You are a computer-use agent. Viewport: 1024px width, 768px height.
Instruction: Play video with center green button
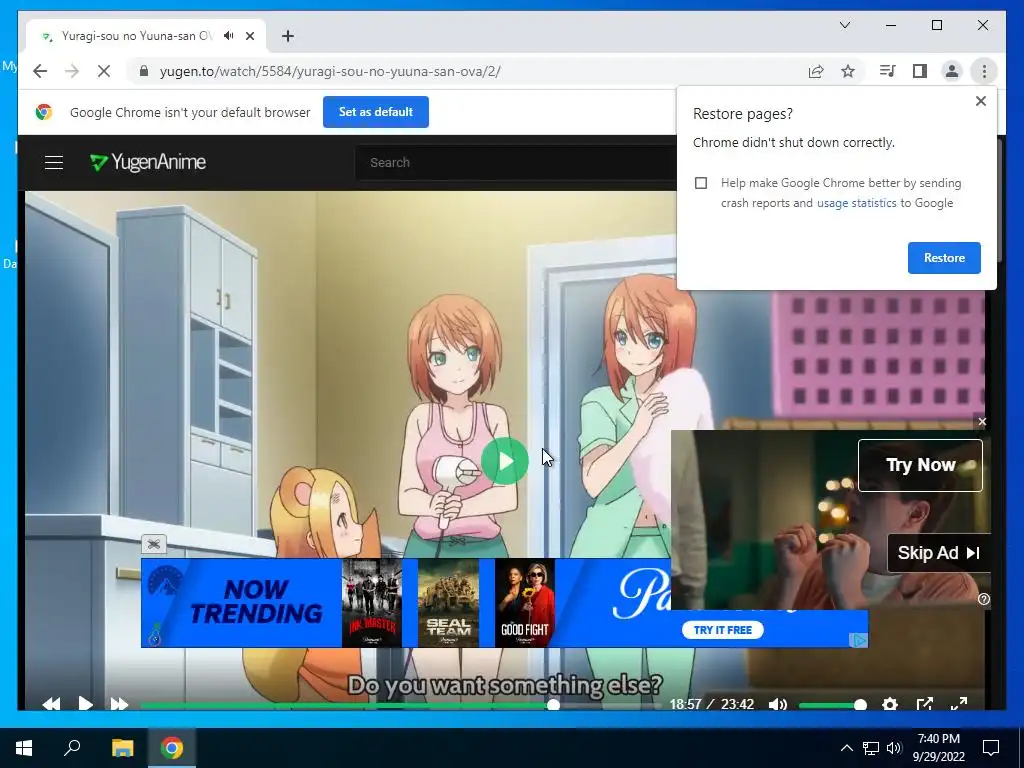point(505,461)
